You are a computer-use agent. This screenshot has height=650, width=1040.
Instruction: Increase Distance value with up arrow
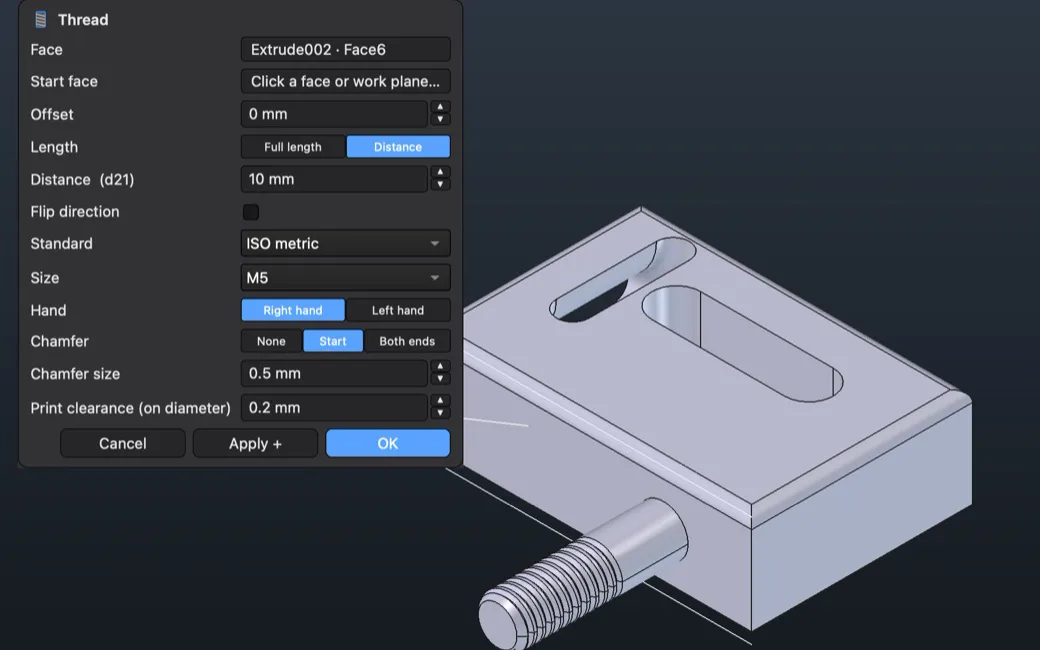440,172
